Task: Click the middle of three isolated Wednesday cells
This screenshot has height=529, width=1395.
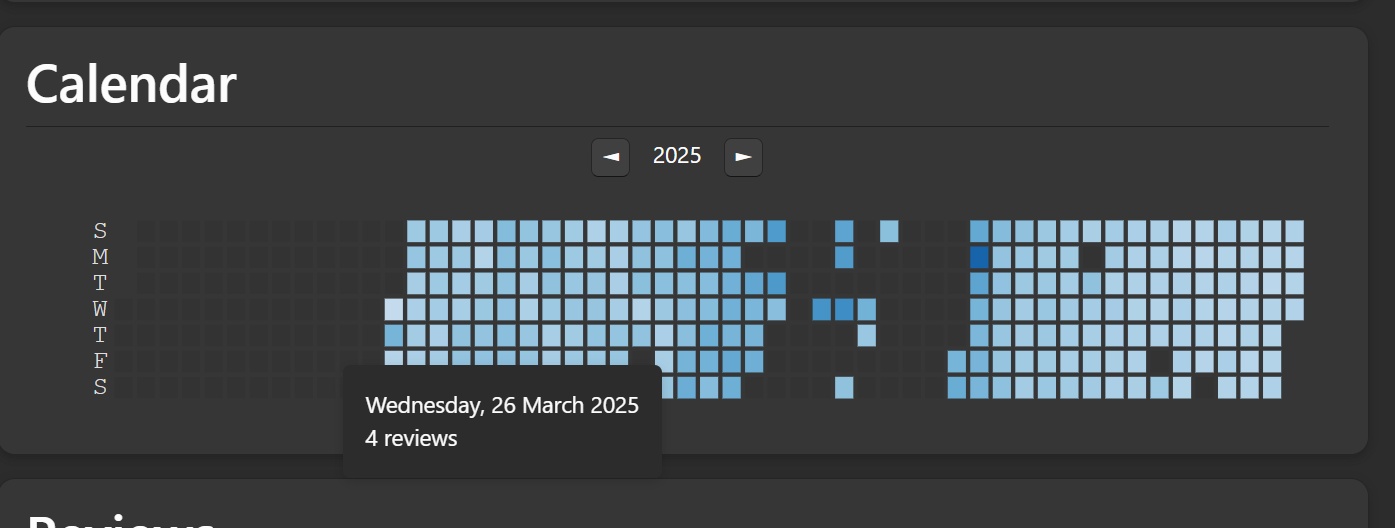Action: pos(844,309)
